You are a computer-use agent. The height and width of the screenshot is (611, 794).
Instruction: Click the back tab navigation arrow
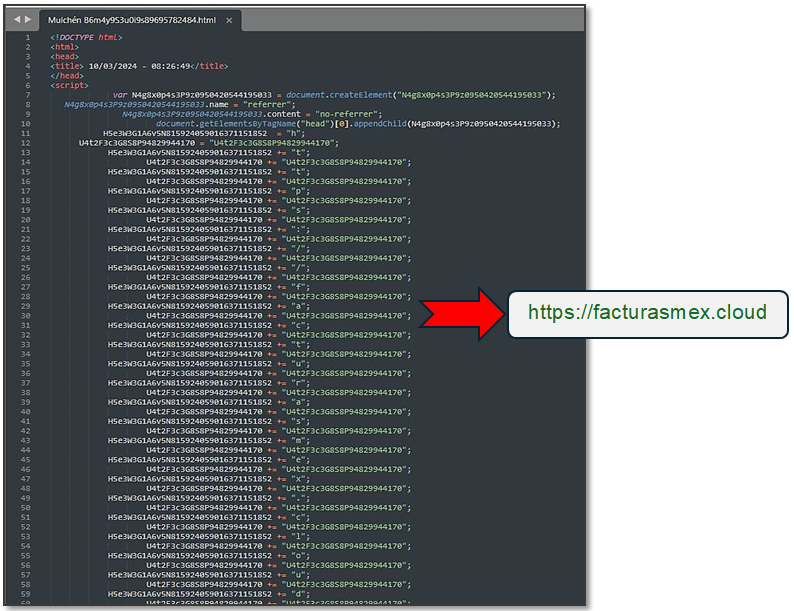[17, 19]
